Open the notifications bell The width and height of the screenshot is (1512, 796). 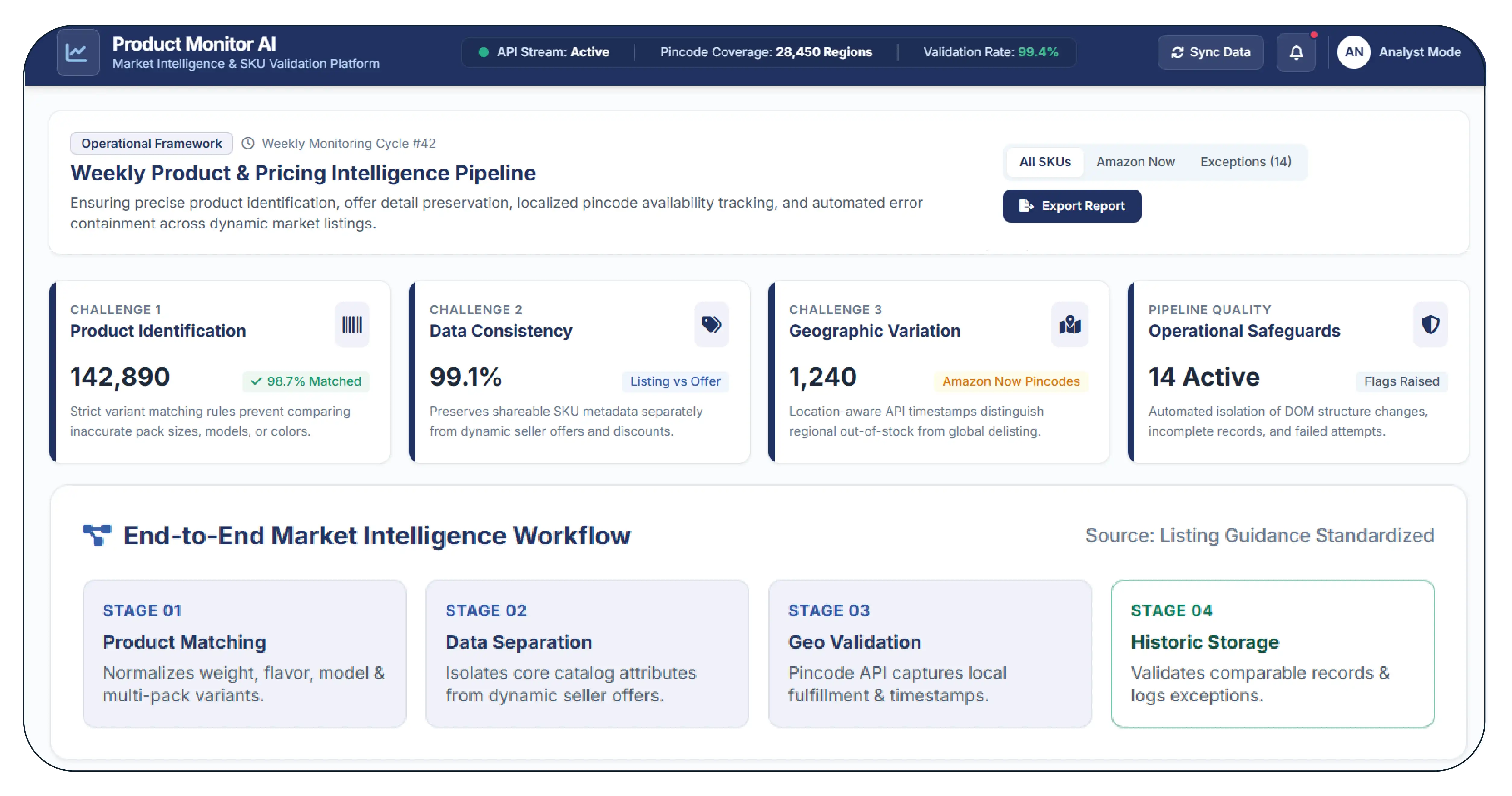(x=1296, y=52)
